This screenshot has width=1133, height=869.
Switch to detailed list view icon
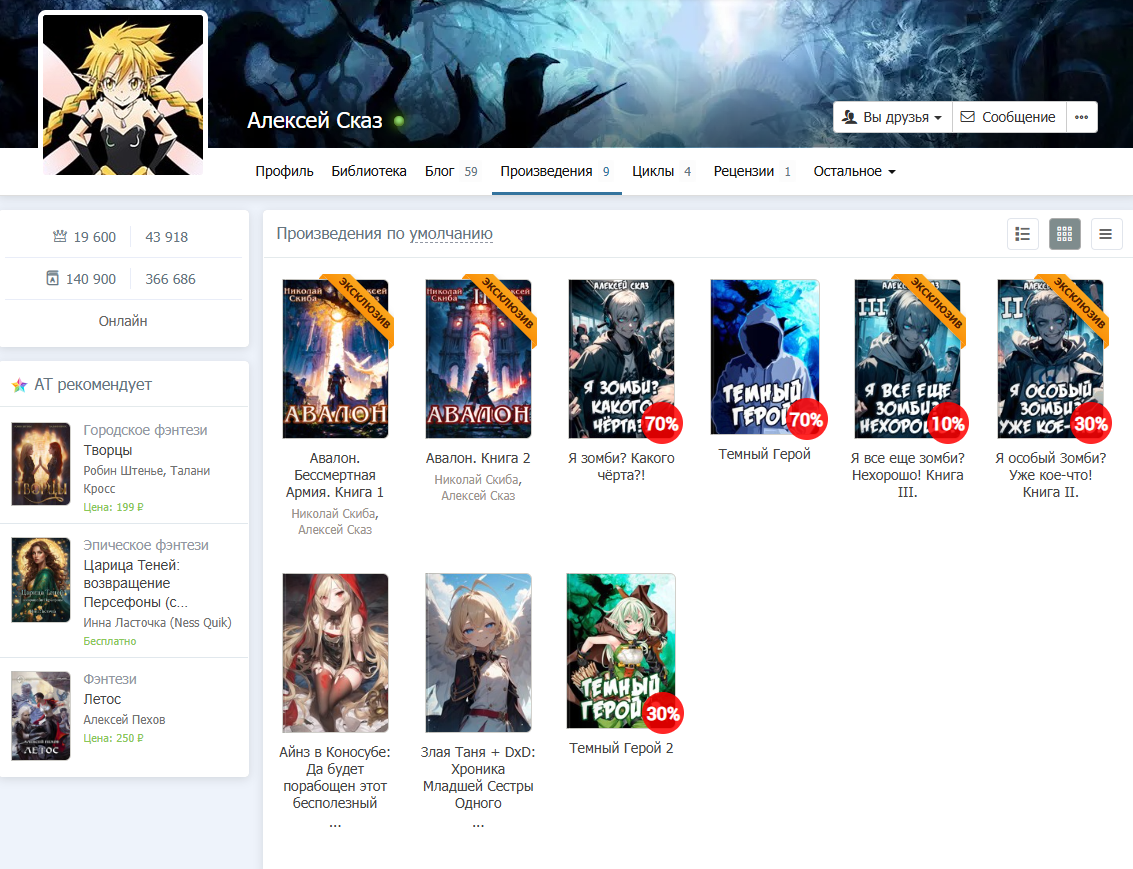(x=1022, y=234)
